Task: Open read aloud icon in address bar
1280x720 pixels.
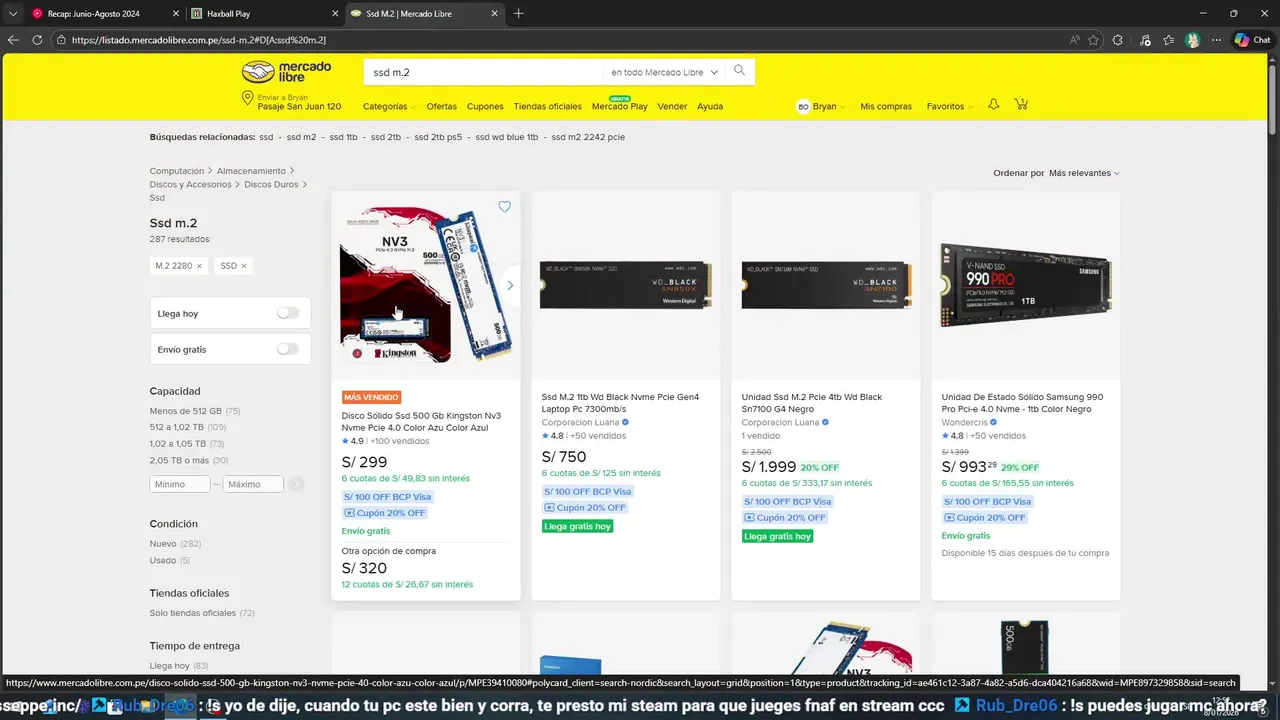Action: [x=1074, y=40]
